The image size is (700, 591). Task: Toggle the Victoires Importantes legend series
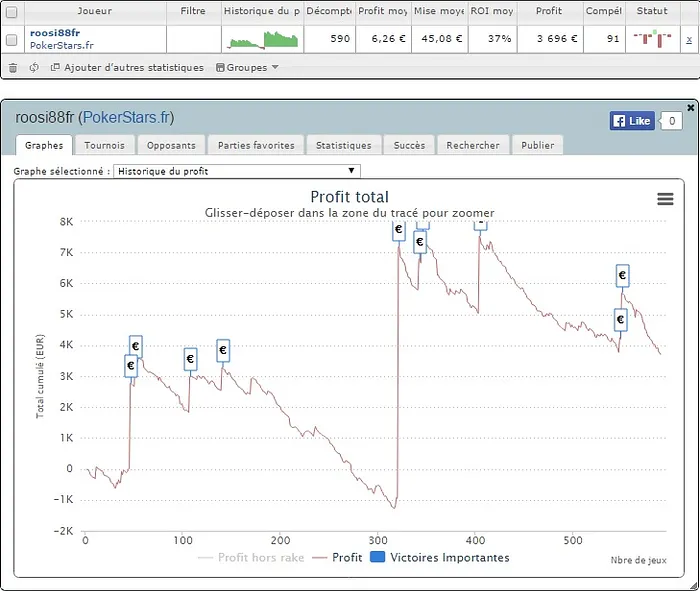pos(440,558)
